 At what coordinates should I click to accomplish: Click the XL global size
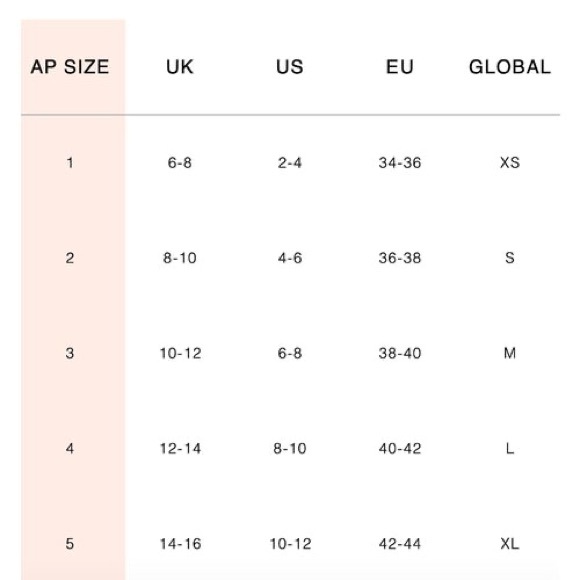(510, 544)
